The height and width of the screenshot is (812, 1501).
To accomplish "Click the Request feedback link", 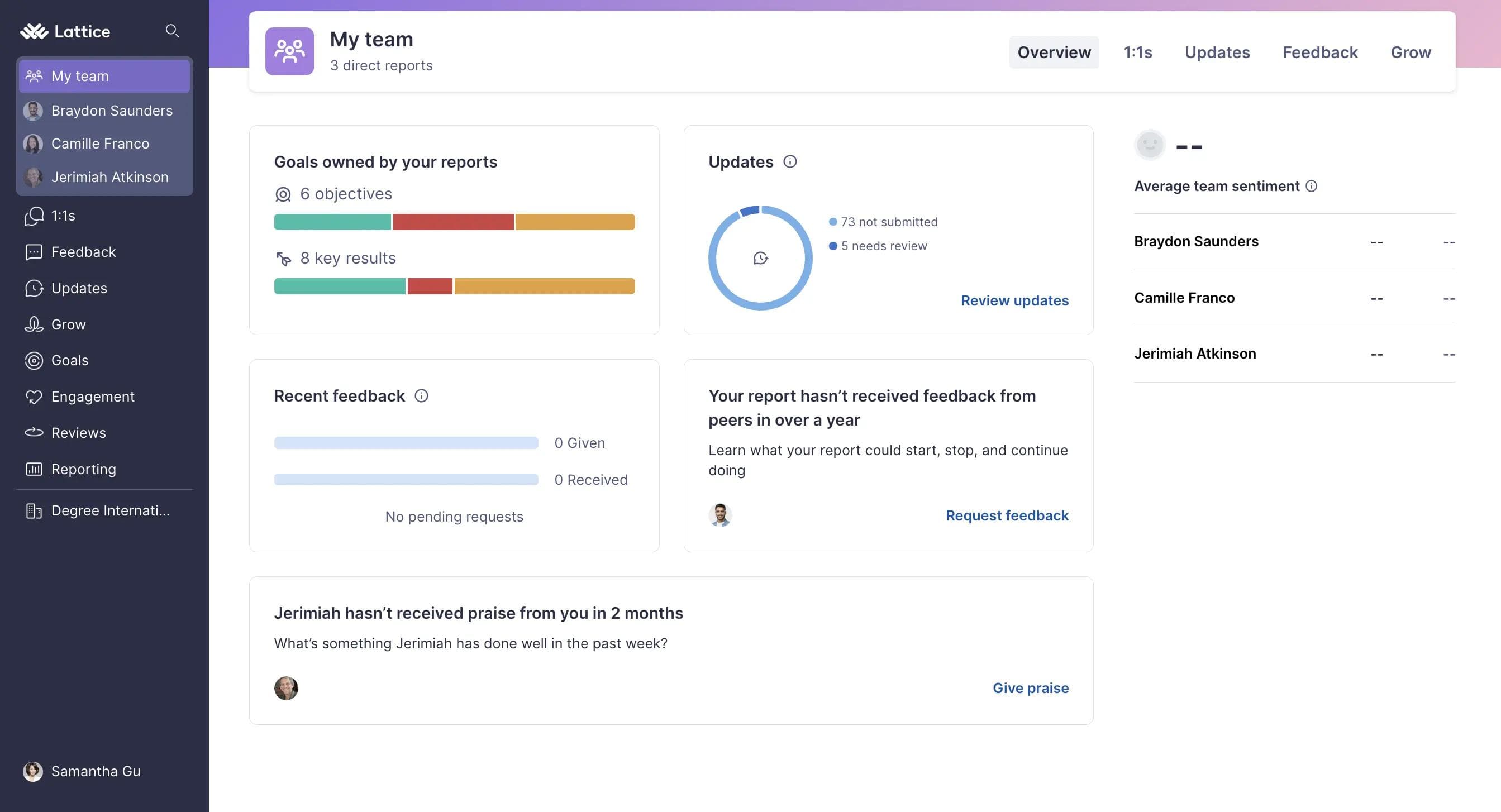I will click(1006, 515).
